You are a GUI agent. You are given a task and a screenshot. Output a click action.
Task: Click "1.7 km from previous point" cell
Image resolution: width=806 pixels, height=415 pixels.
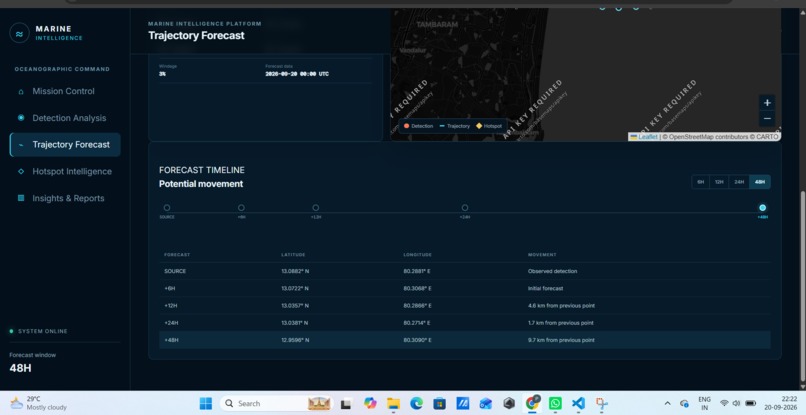pos(560,323)
